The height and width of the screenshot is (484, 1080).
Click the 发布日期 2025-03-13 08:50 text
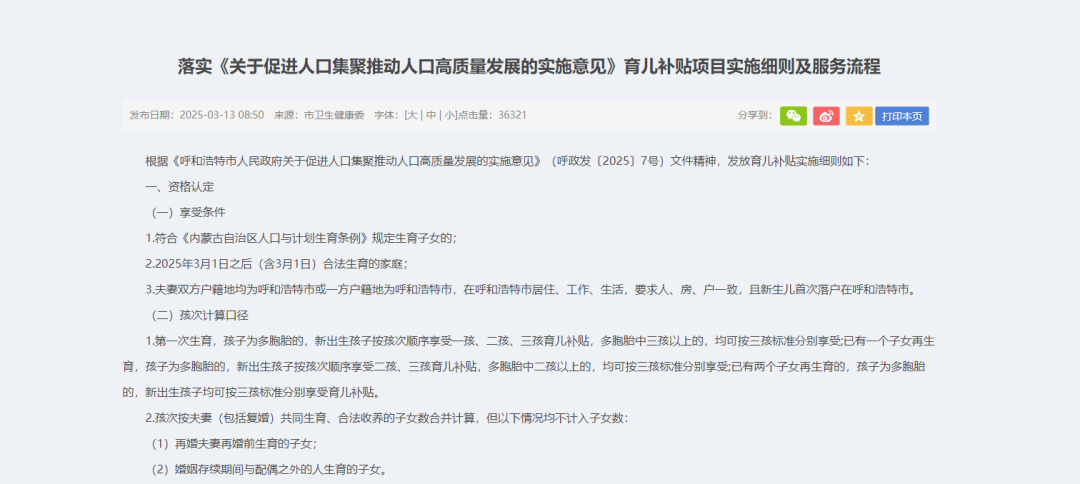[197, 115]
